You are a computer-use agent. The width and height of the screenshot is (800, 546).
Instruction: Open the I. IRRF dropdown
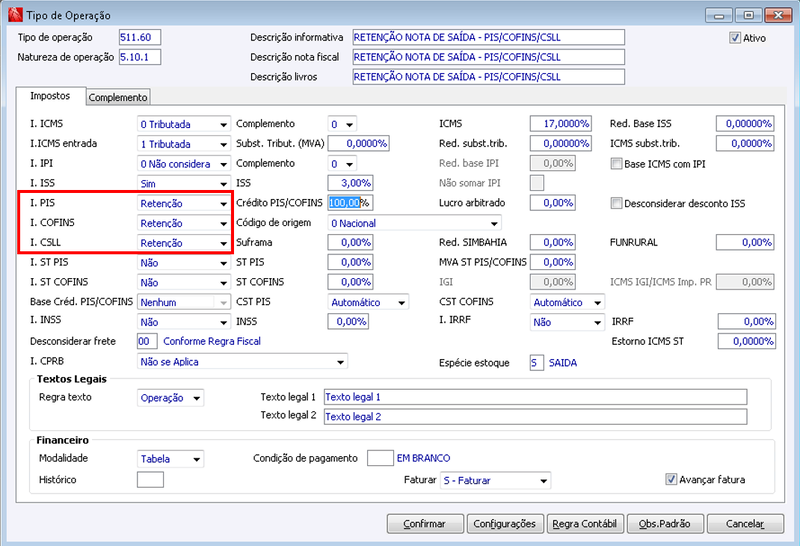[567, 322]
